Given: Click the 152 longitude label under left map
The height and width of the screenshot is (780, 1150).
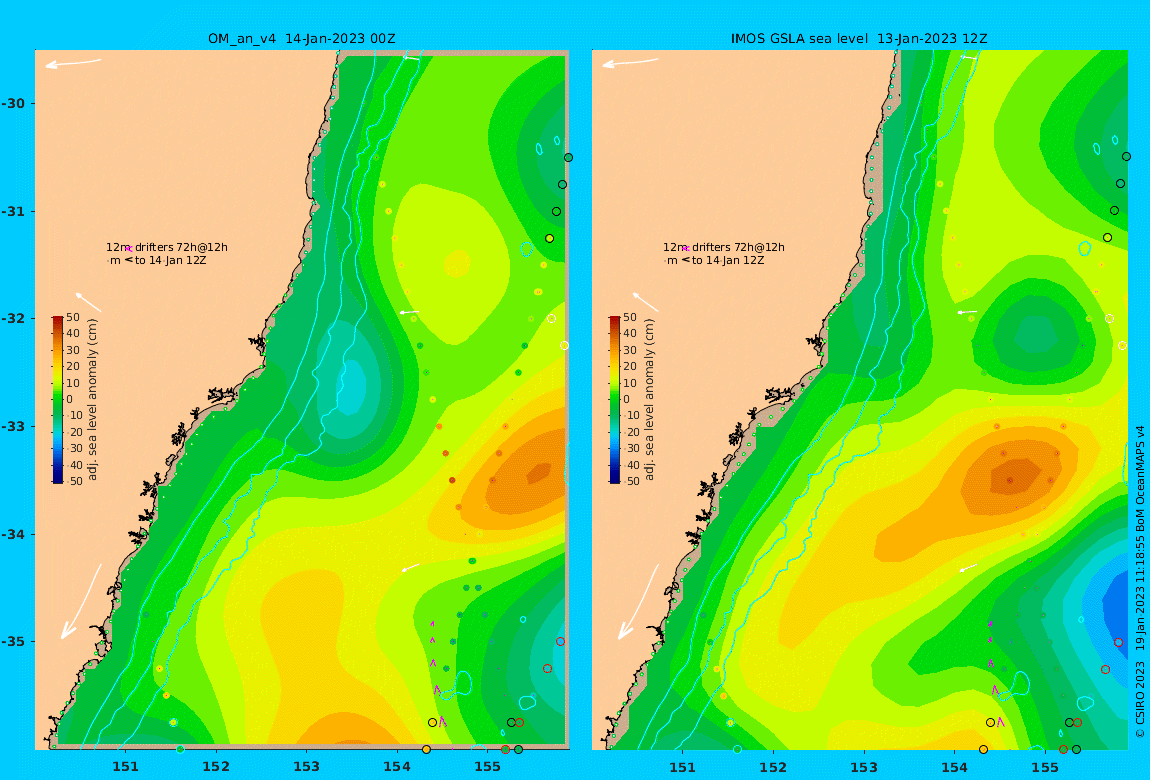Looking at the screenshot, I should click(x=216, y=767).
